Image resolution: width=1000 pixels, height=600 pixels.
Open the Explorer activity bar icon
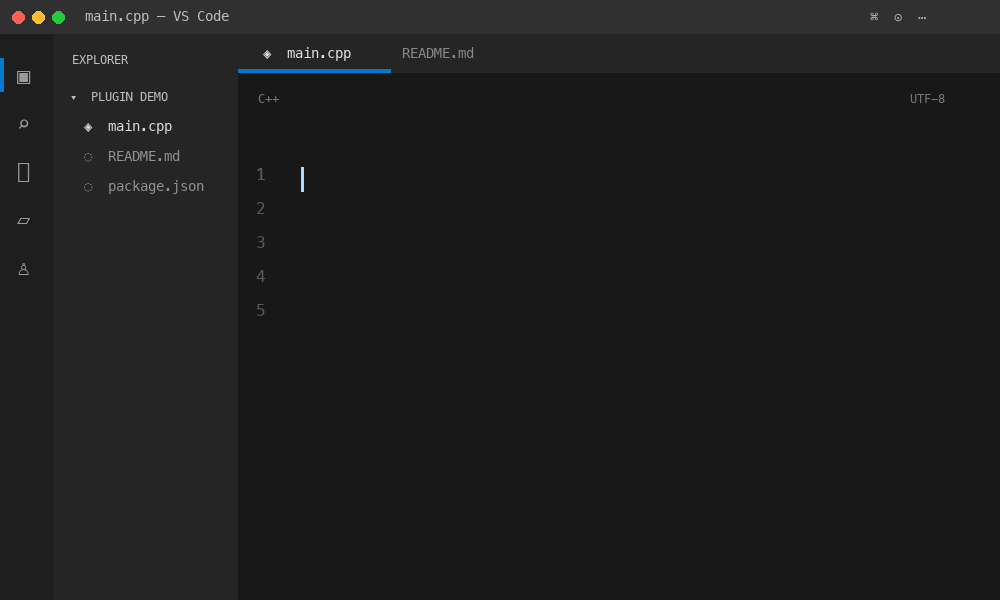24,77
